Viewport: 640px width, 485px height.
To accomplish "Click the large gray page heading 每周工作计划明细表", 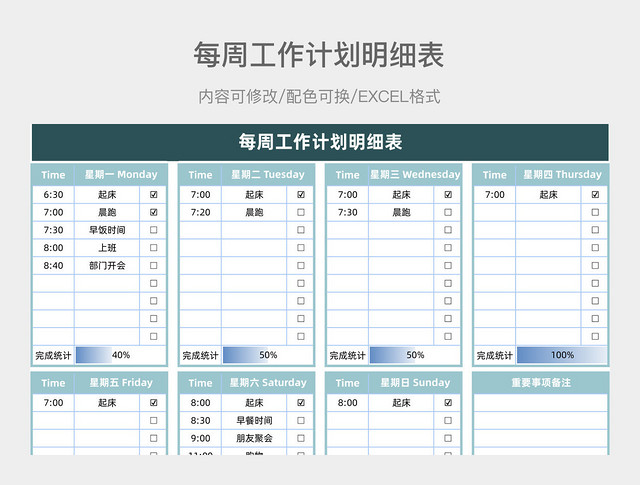I will 319,54.
